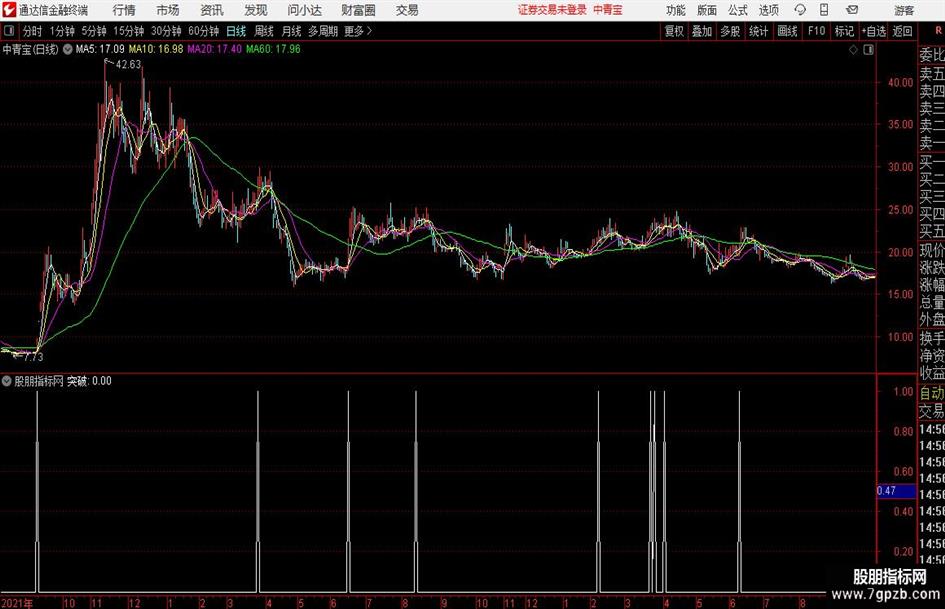Viewport: 945px width, 609px height.
Task: Open the 公式 formula menu
Action: [738, 10]
